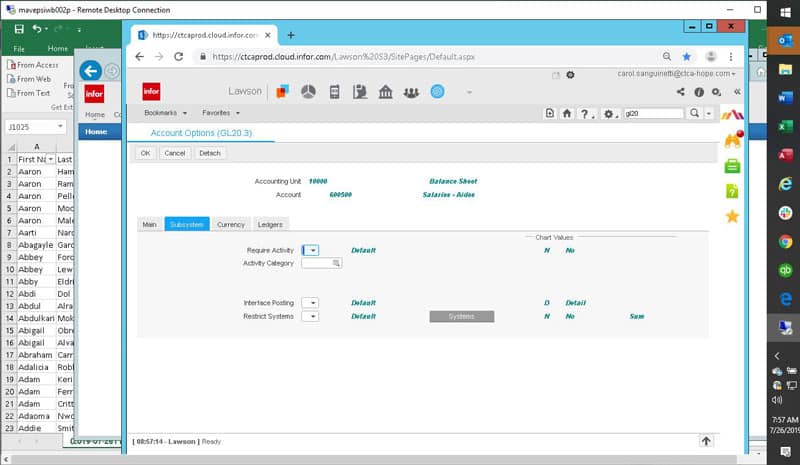Bookmark page with the blue star icon
This screenshot has height=465, width=800.
[x=687, y=57]
